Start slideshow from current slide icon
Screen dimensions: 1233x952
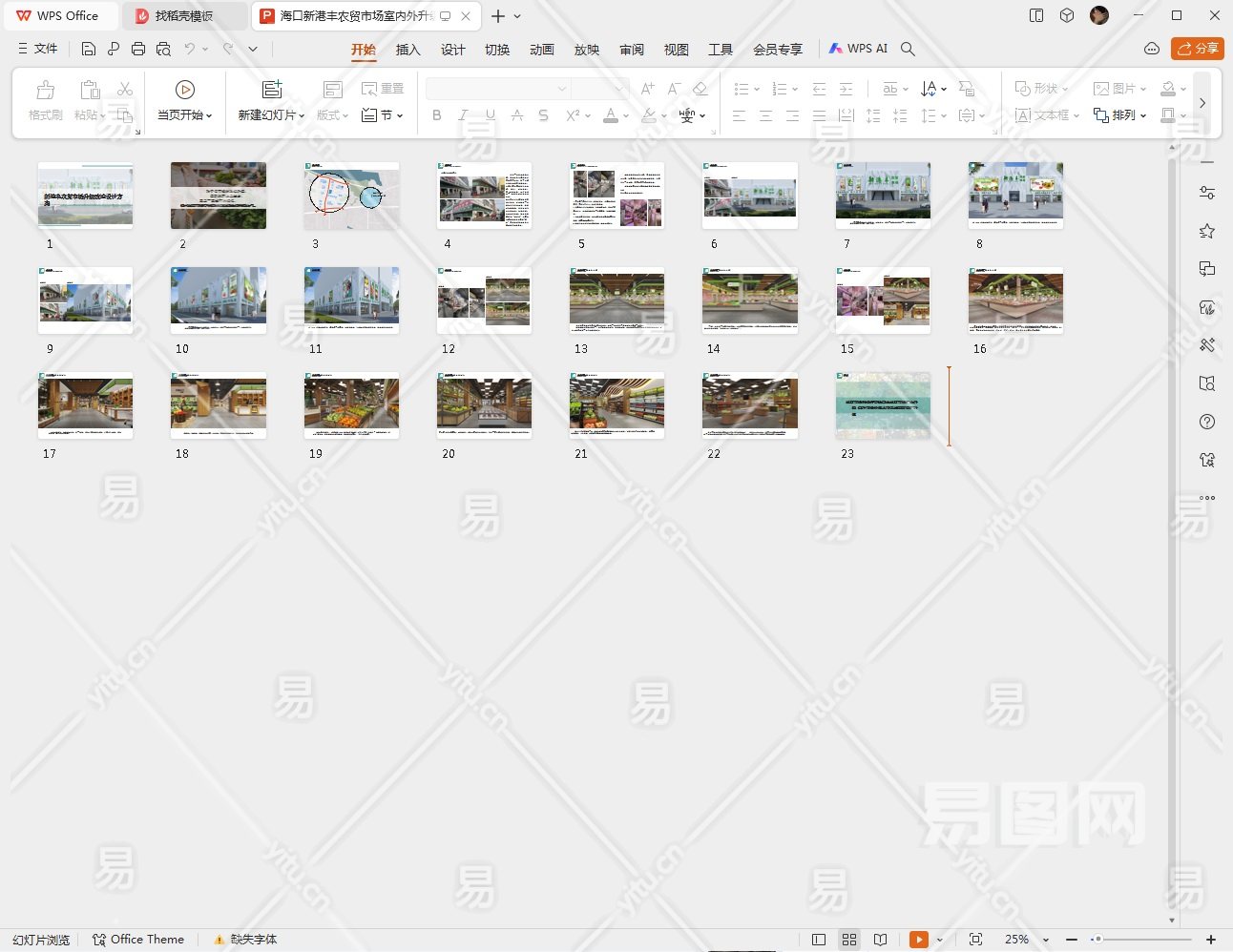185,90
